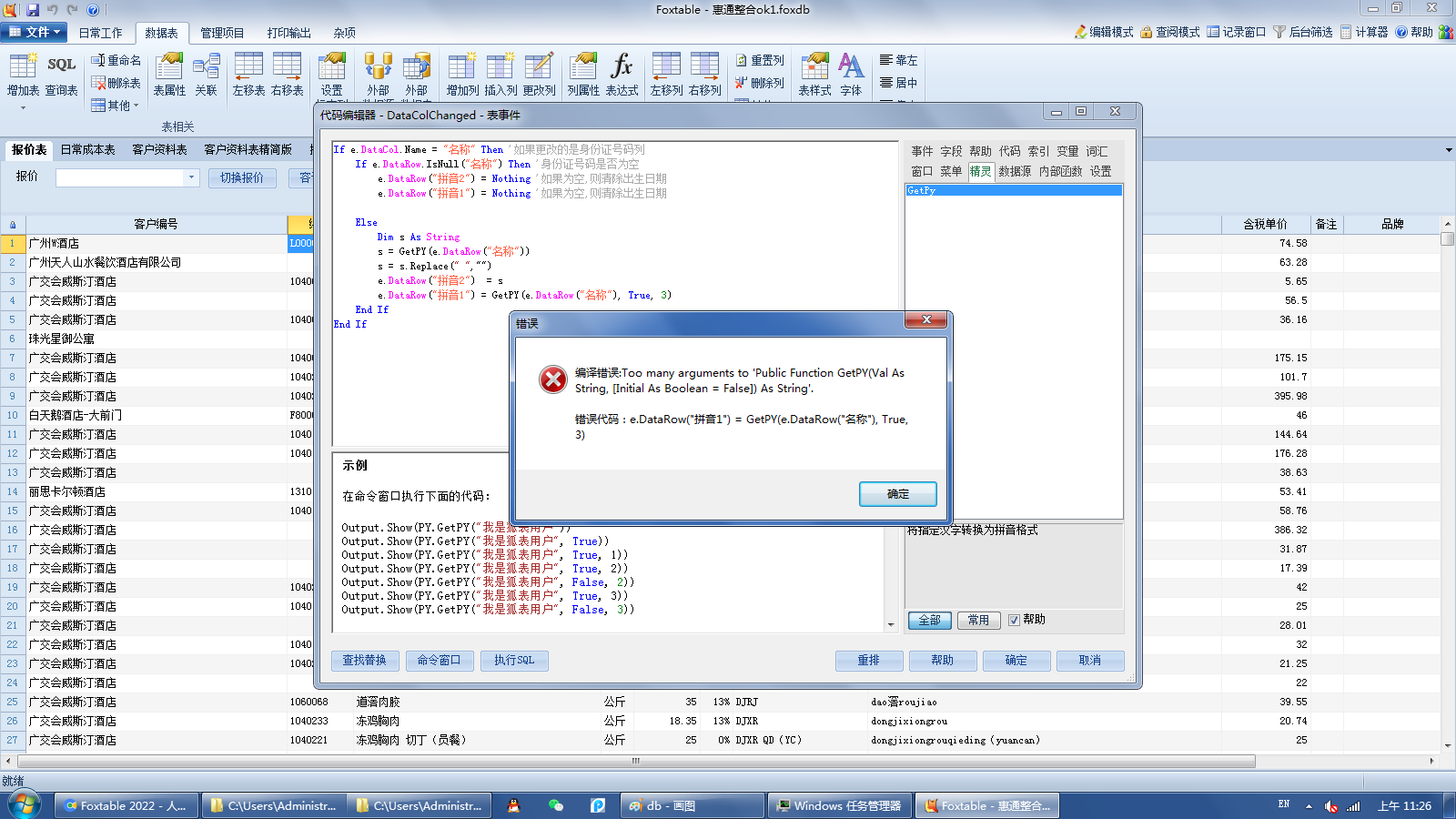
Task: Click 删除列 delete column in ribbon
Action: (760, 83)
